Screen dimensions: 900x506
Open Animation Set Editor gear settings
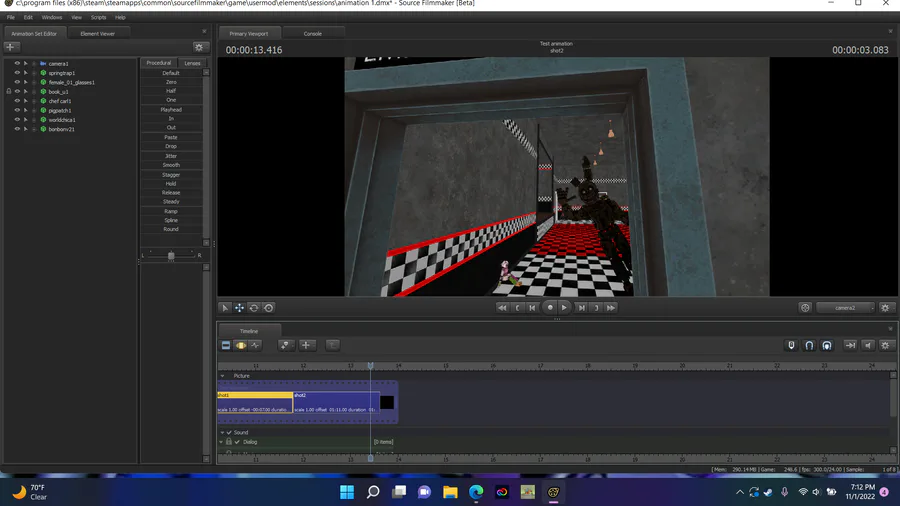199,47
